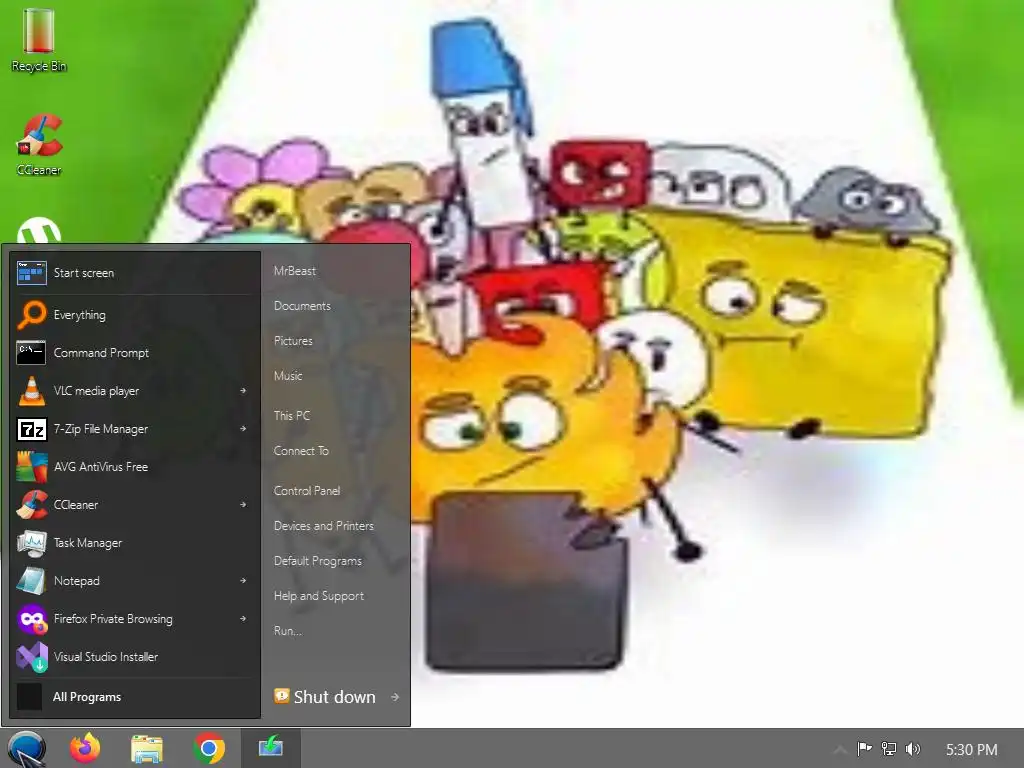Open the Run... dialog

tap(288, 631)
